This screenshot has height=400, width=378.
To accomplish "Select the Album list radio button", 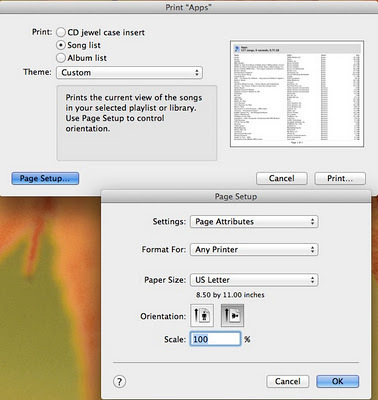I will 61,58.
